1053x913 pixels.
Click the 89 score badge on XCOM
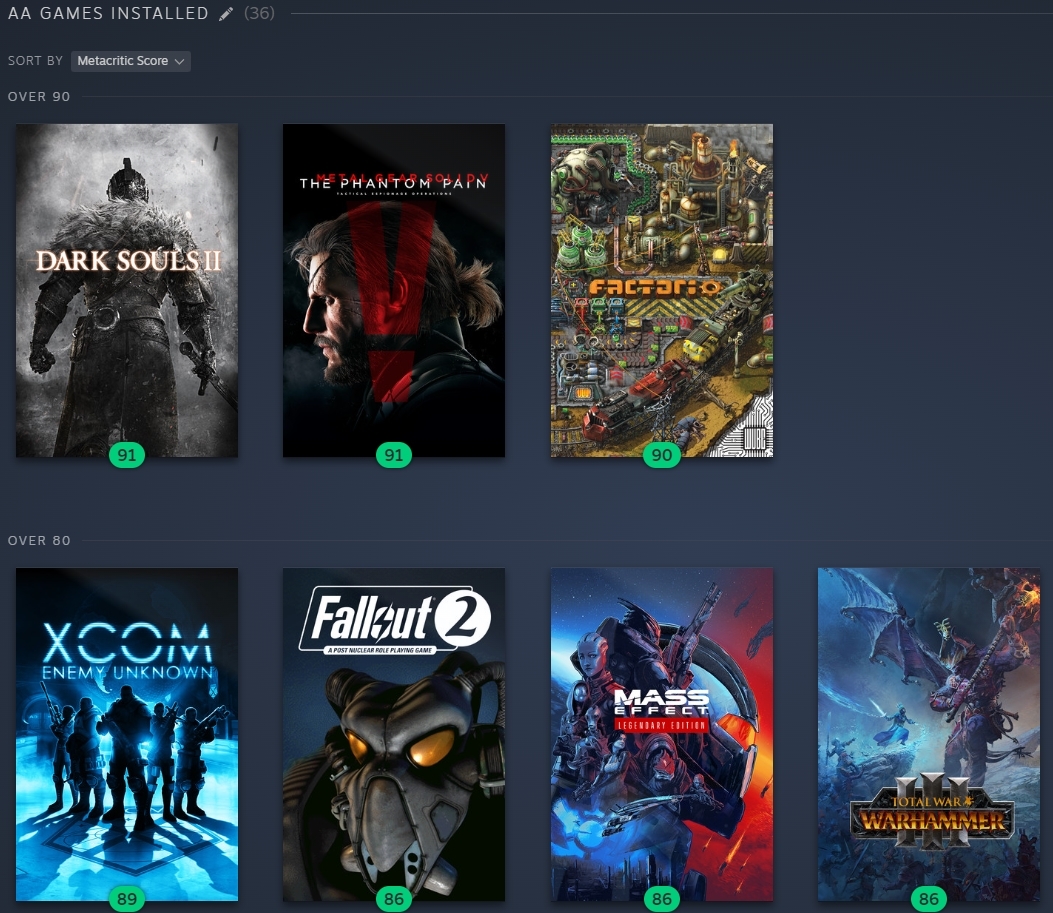127,899
